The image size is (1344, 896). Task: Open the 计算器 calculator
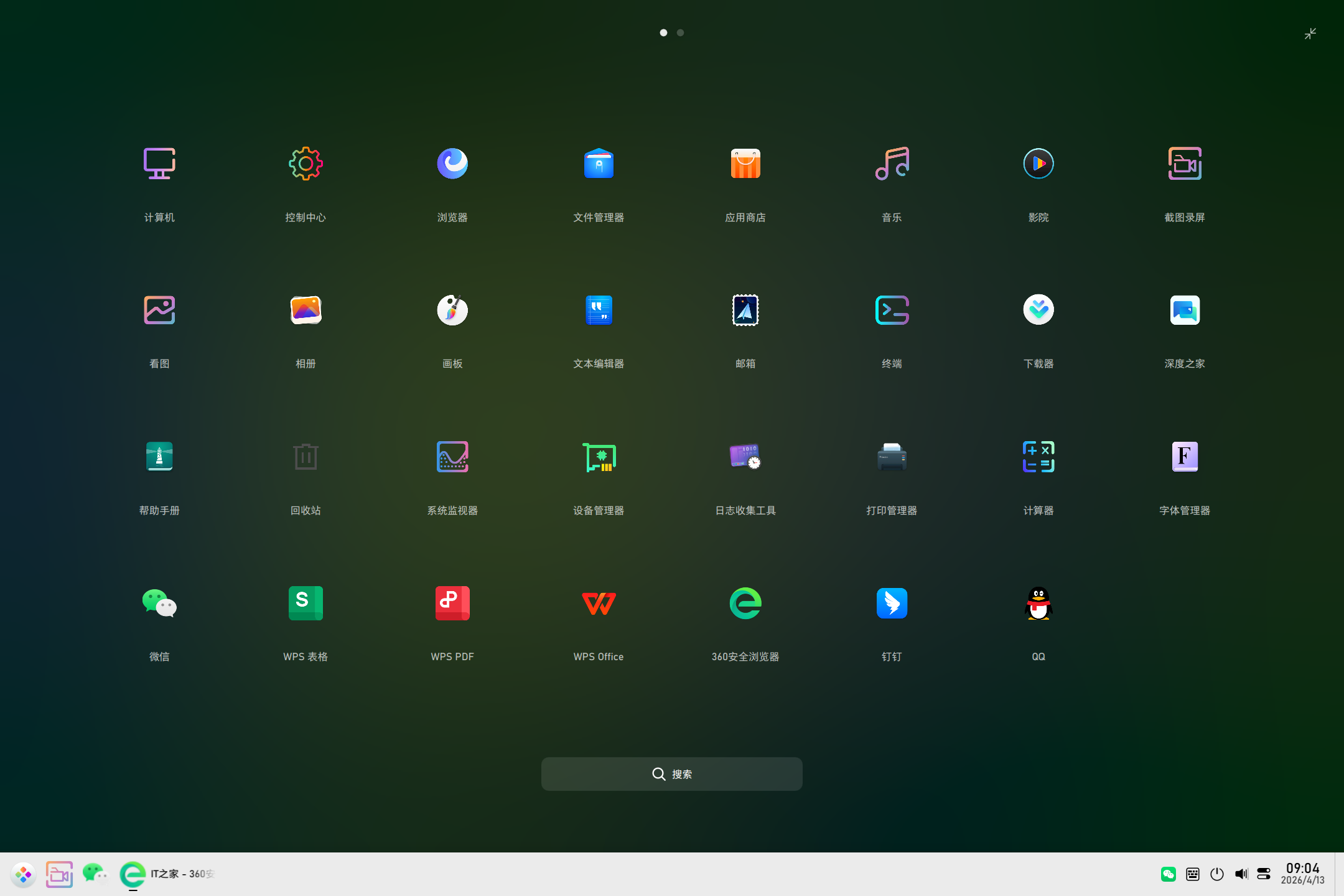(x=1037, y=456)
